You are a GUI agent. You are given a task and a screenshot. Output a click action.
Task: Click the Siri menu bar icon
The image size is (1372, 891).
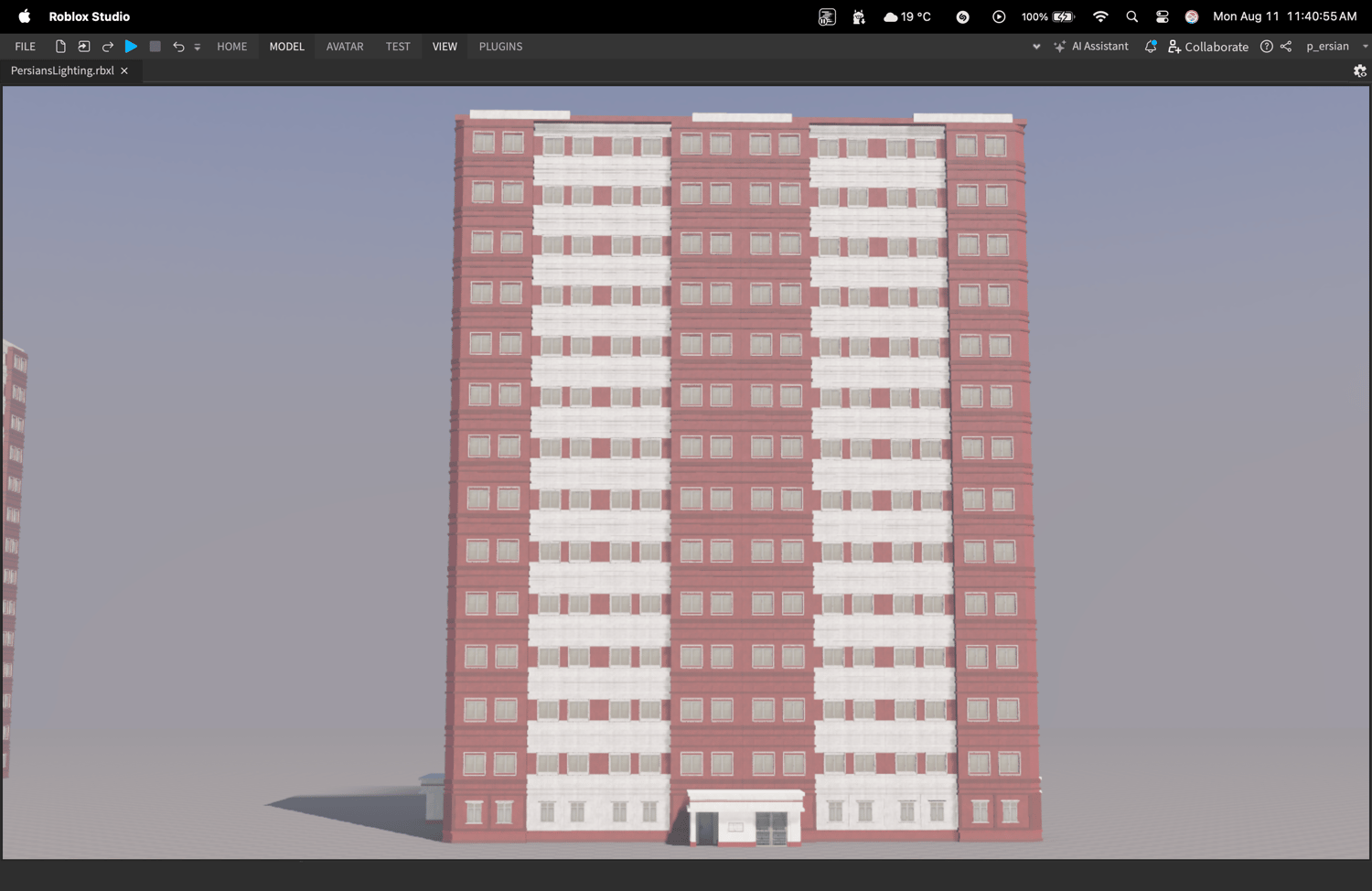pyautogui.click(x=1192, y=16)
